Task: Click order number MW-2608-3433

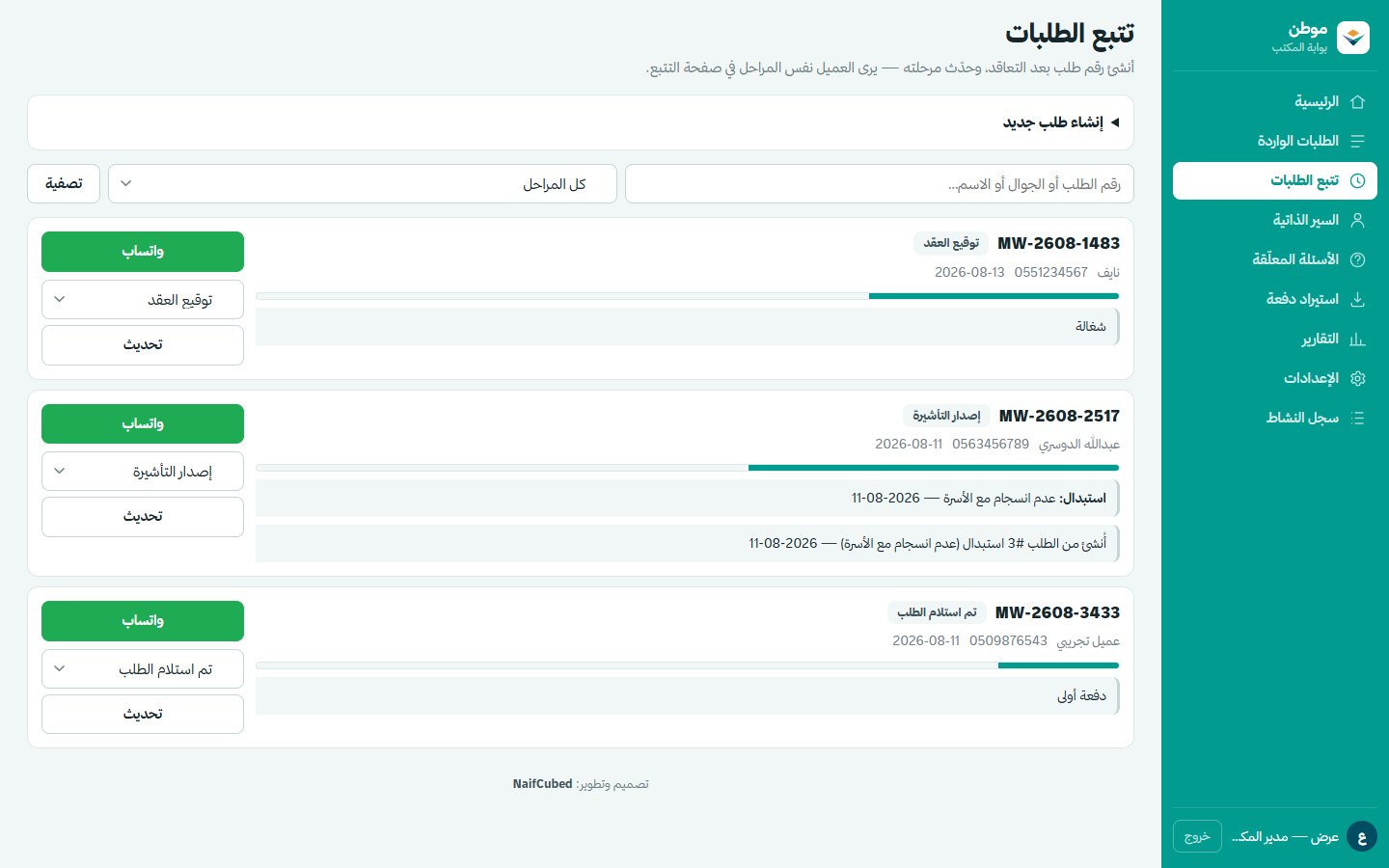Action: click(1057, 612)
